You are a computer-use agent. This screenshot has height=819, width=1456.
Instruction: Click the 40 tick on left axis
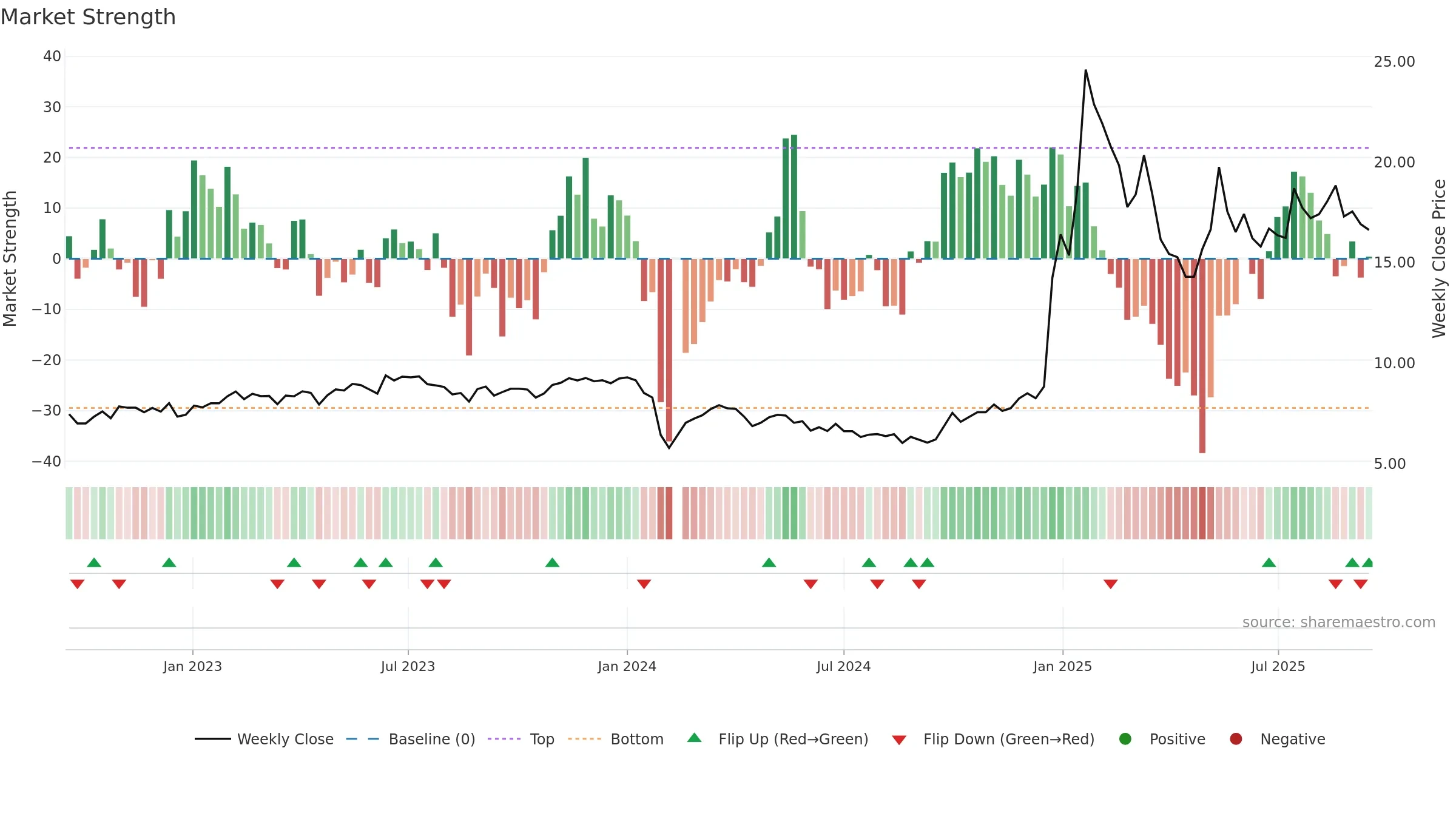52,56
